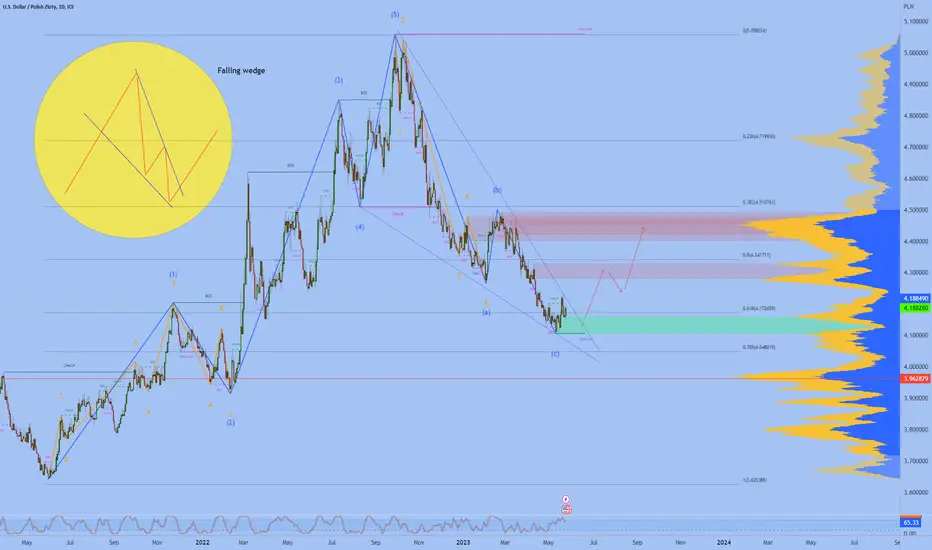Viewport: 932px width, 550px height.
Task: Click the 2024 label on the time axis
Action: click(723, 542)
